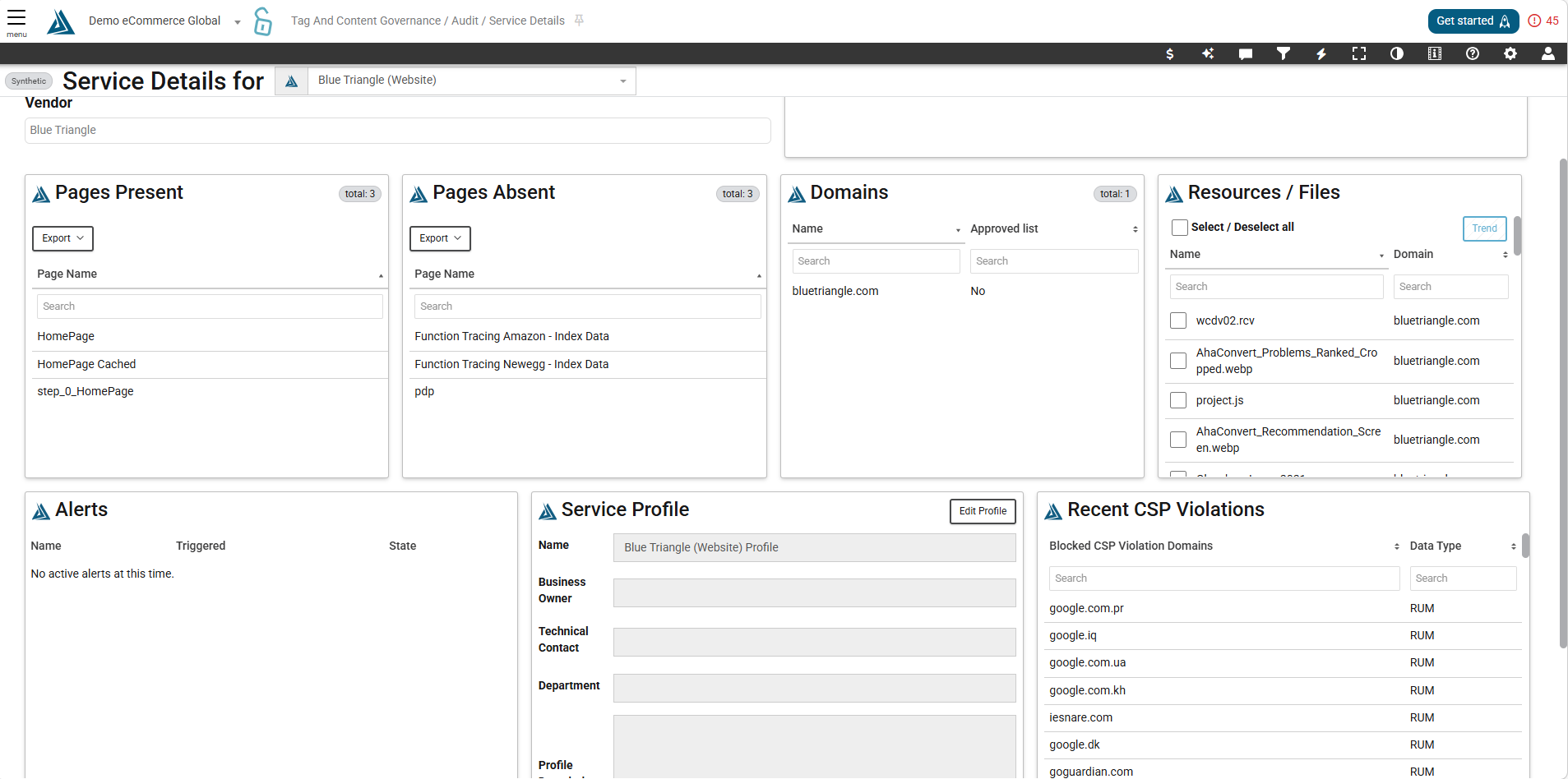Click the bluetriangle.com domain entry in Domains
1568x779 pixels.
click(x=835, y=292)
